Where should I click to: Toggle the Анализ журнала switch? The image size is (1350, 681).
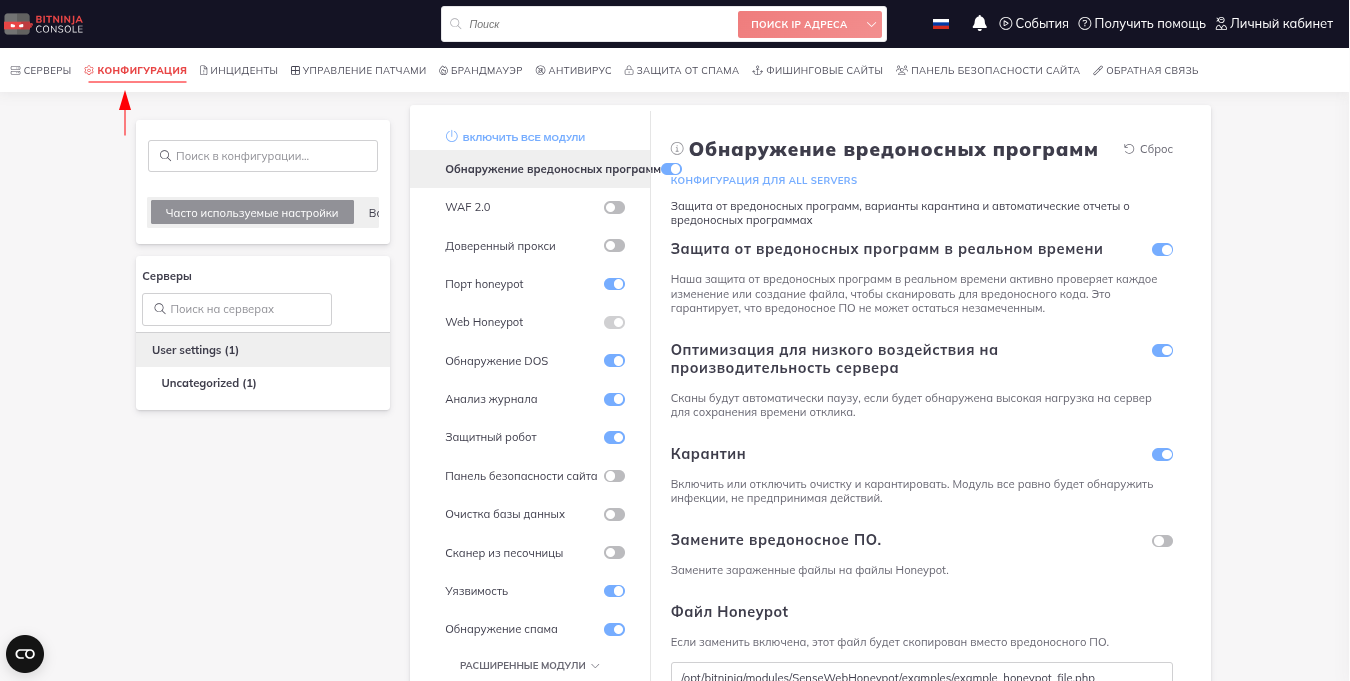[614, 399]
